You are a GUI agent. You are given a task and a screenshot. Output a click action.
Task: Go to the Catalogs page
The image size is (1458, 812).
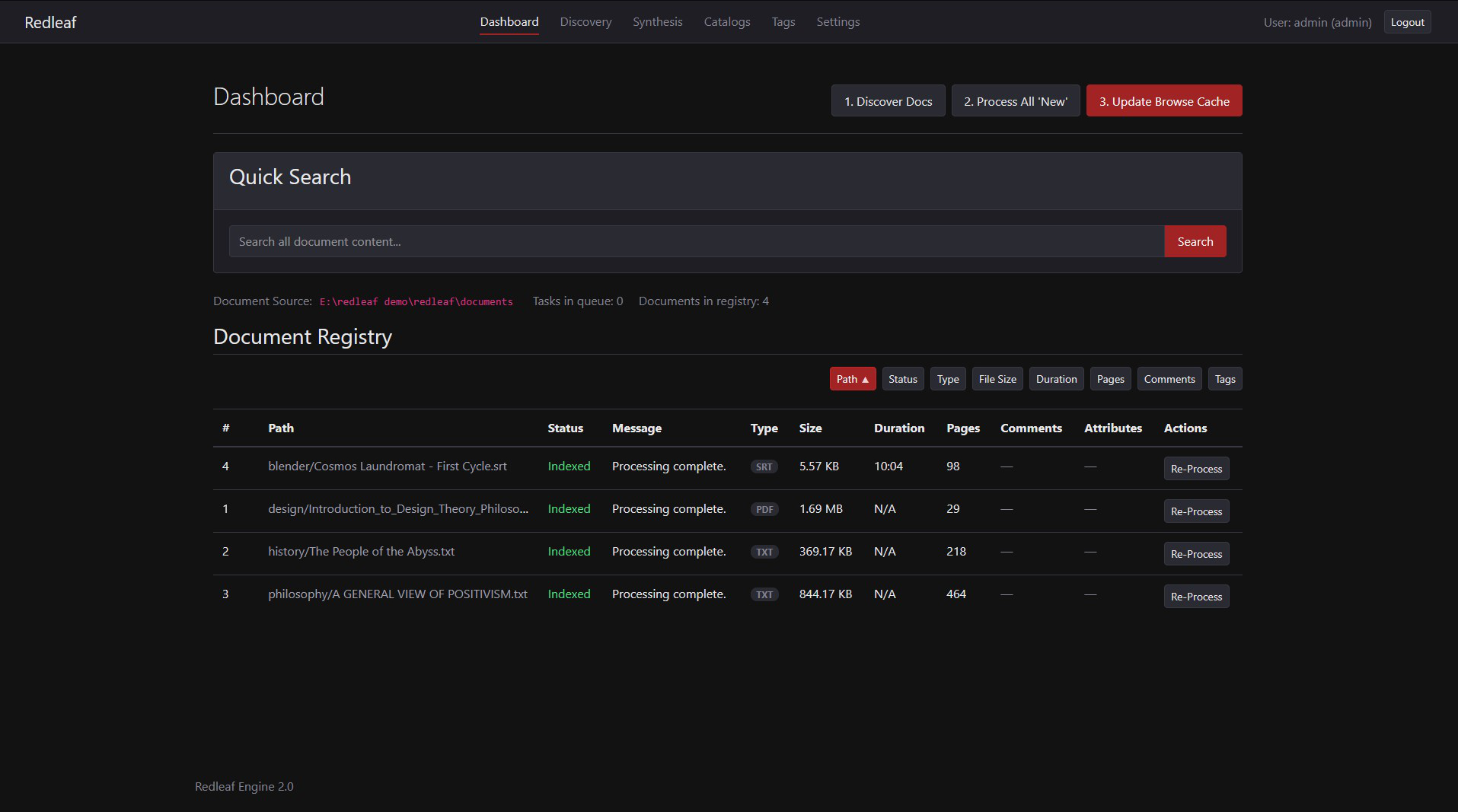pos(726,22)
